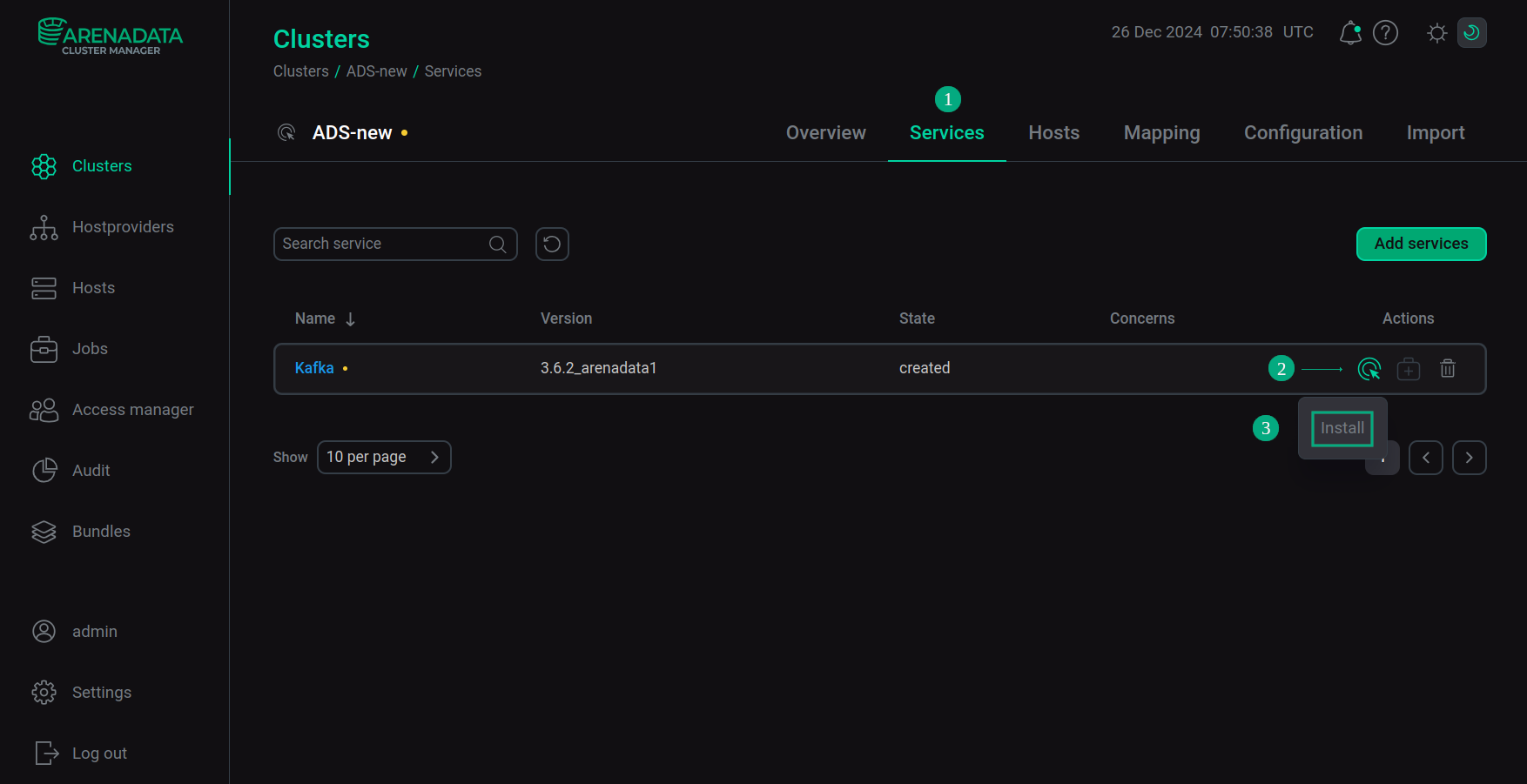Open the ADS-new cluster actions icon
The height and width of the screenshot is (784, 1527).
tap(286, 133)
